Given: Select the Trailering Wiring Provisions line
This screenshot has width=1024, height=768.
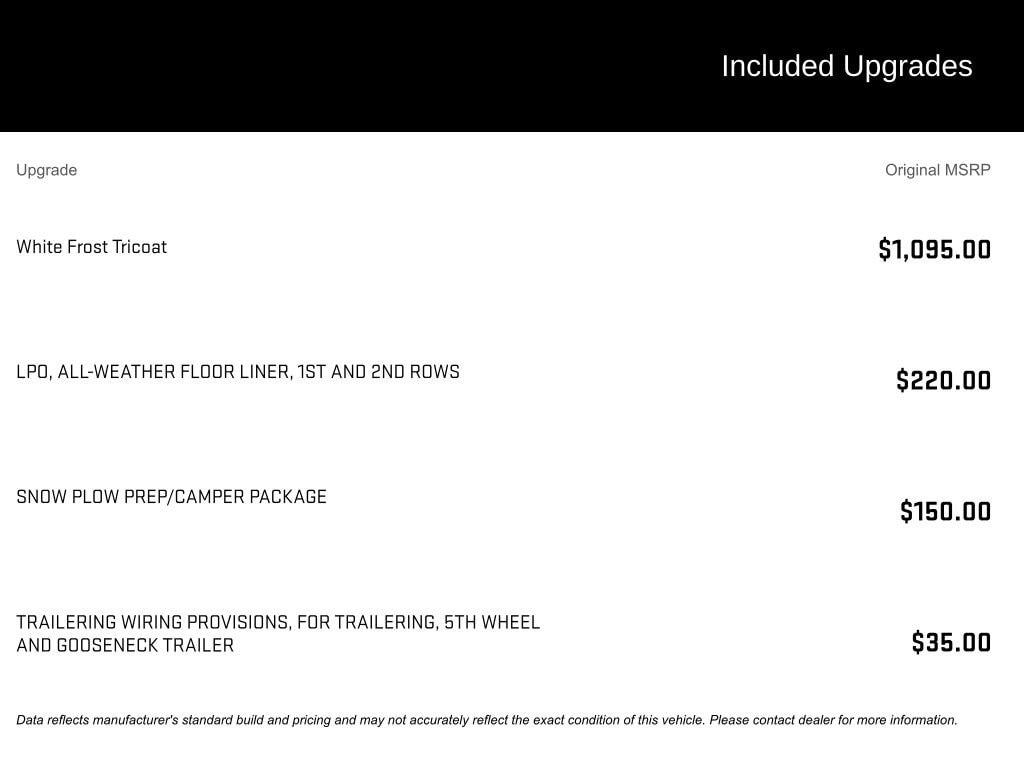Looking at the screenshot, I should click(x=277, y=623).
